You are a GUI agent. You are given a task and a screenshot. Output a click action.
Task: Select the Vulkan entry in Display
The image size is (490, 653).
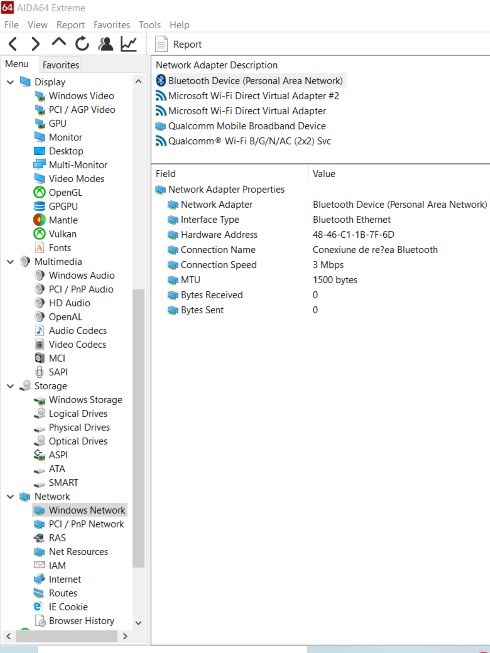pos(62,234)
